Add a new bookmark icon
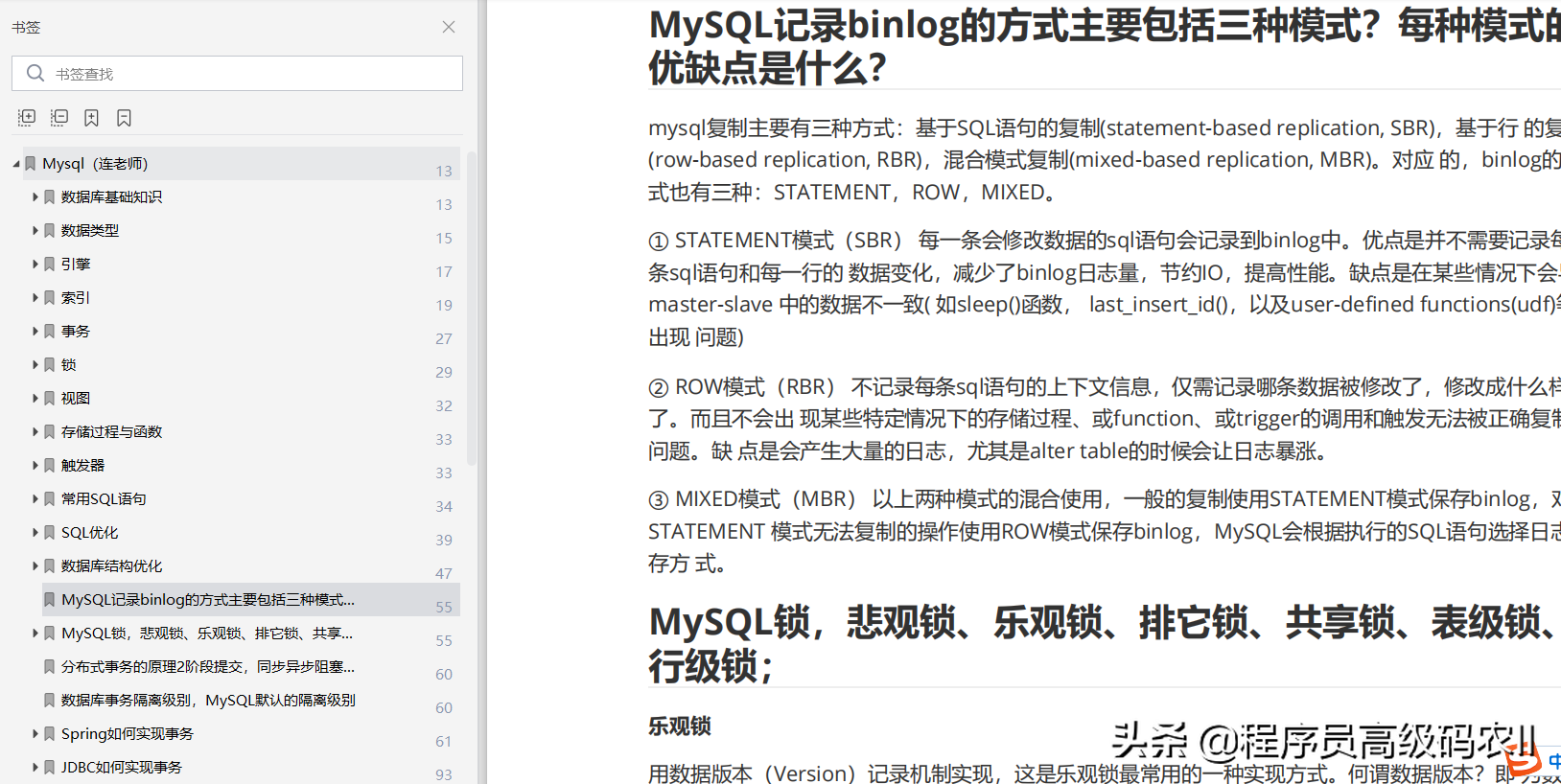 click(91, 118)
